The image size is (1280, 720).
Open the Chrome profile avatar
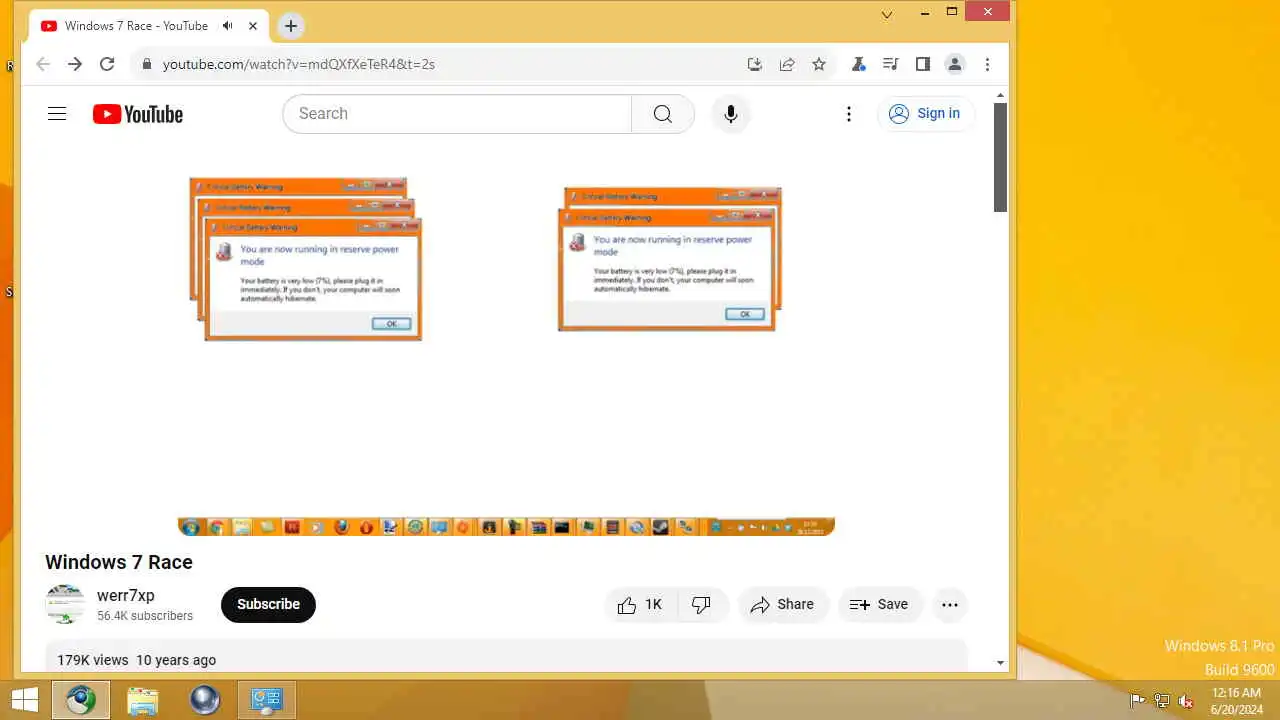tap(955, 64)
